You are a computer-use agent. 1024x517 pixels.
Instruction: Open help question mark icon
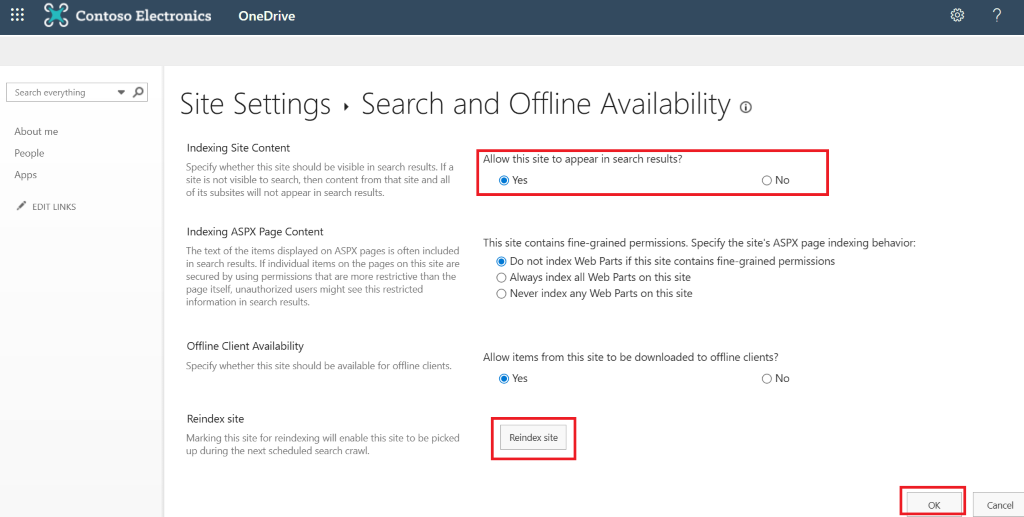click(997, 15)
